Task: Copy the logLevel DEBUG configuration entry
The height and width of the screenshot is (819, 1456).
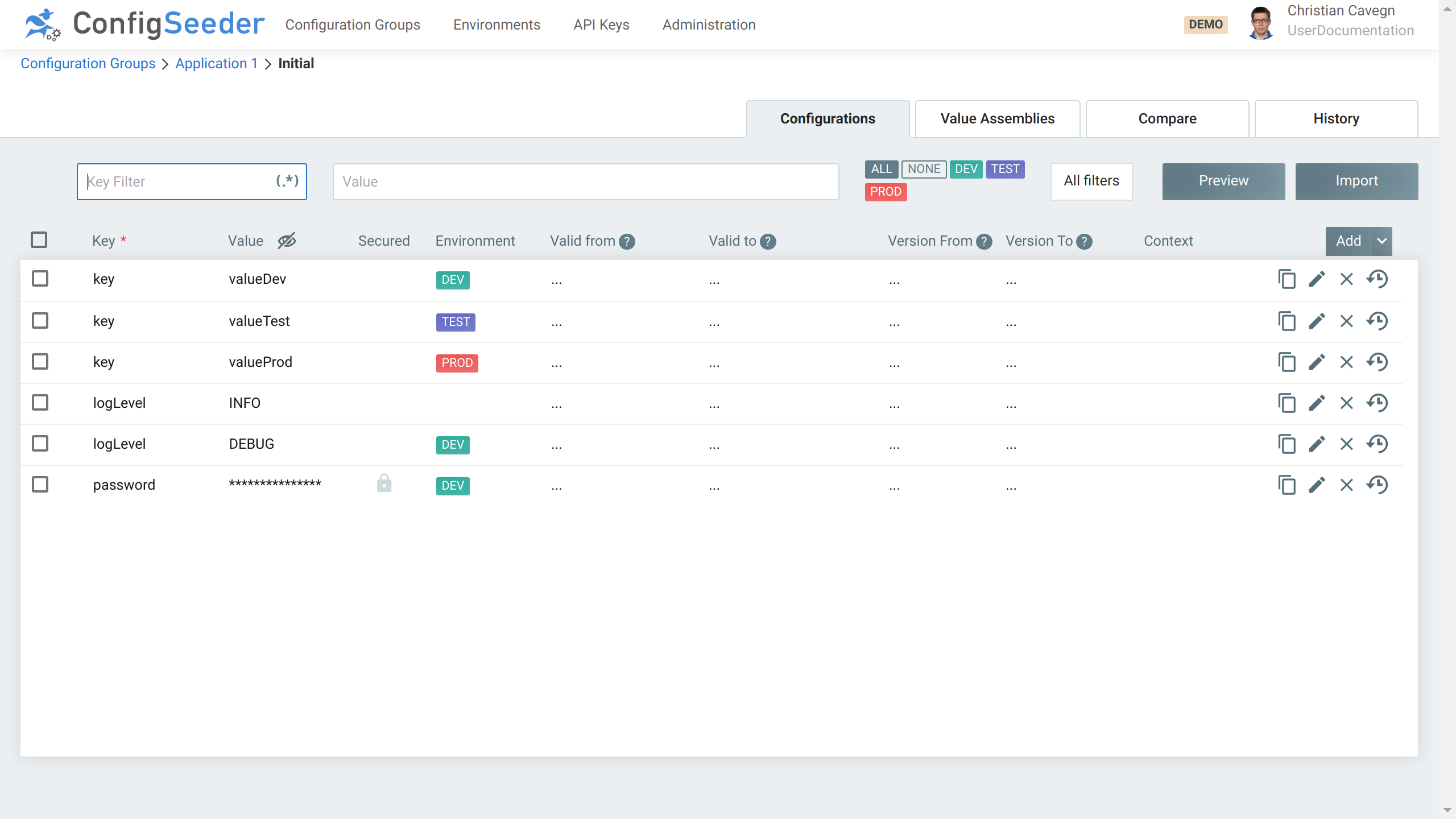Action: point(1287,444)
